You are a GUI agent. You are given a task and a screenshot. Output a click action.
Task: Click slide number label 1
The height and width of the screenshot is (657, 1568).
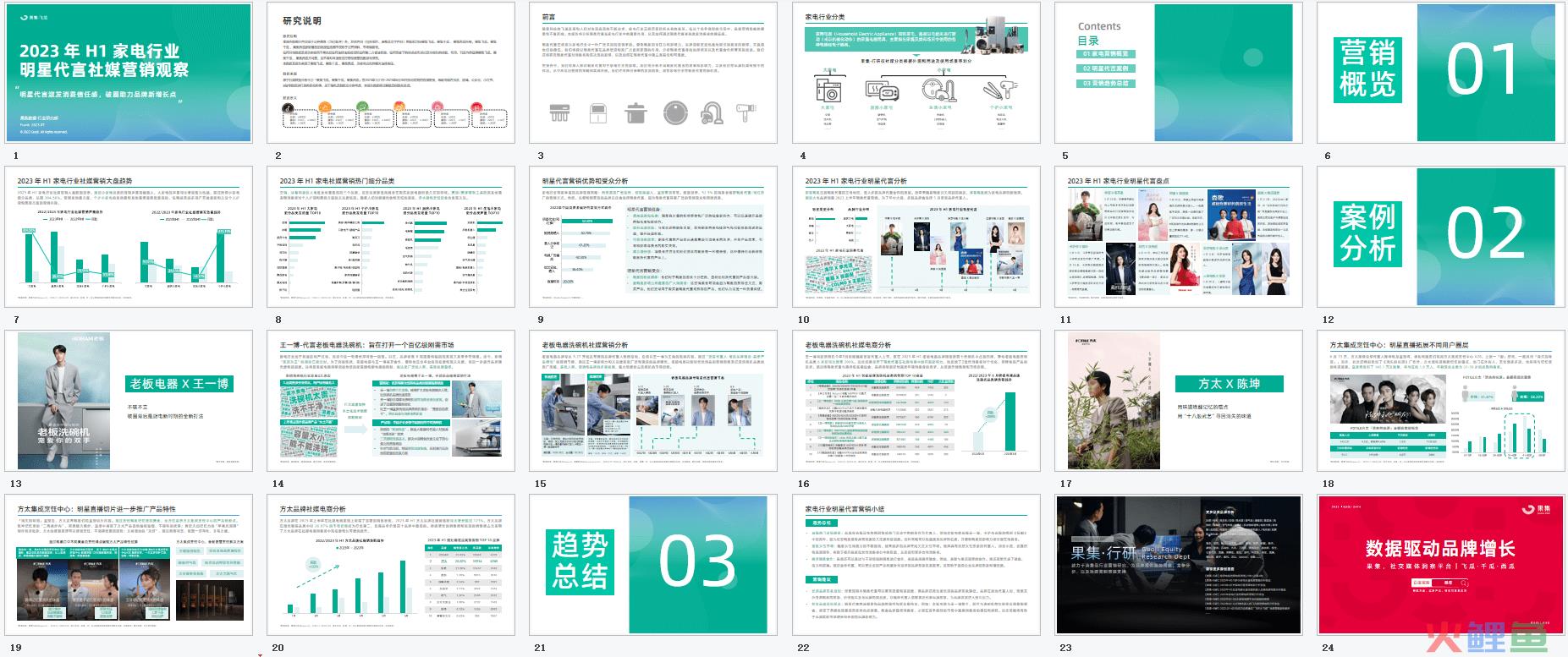[16, 156]
